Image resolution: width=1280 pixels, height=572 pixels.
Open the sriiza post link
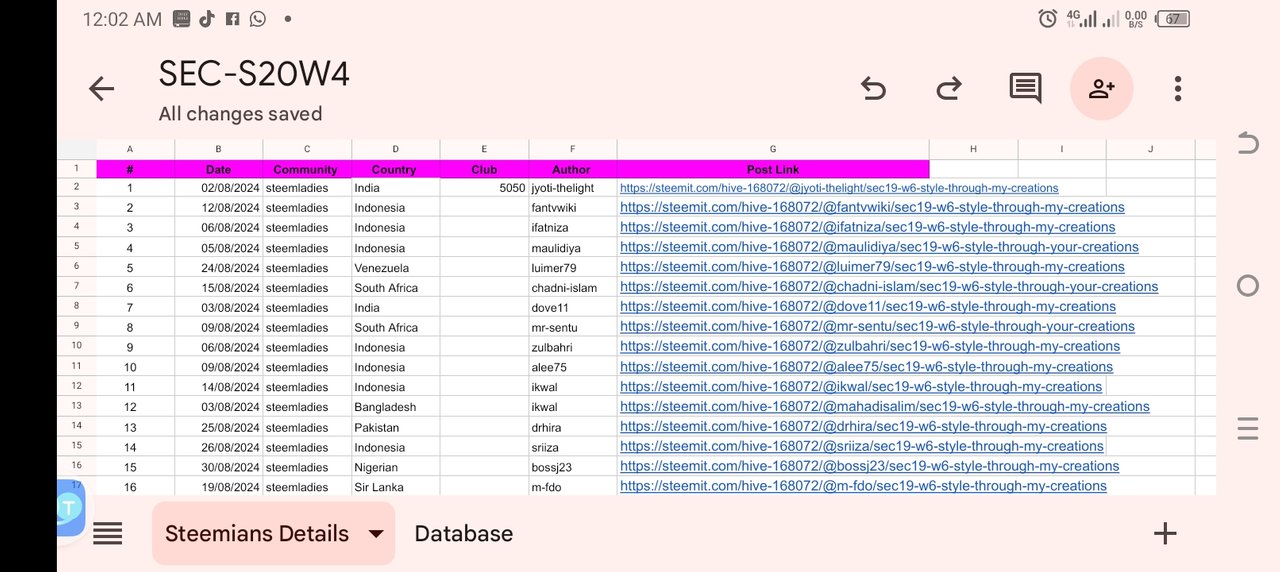coord(862,447)
